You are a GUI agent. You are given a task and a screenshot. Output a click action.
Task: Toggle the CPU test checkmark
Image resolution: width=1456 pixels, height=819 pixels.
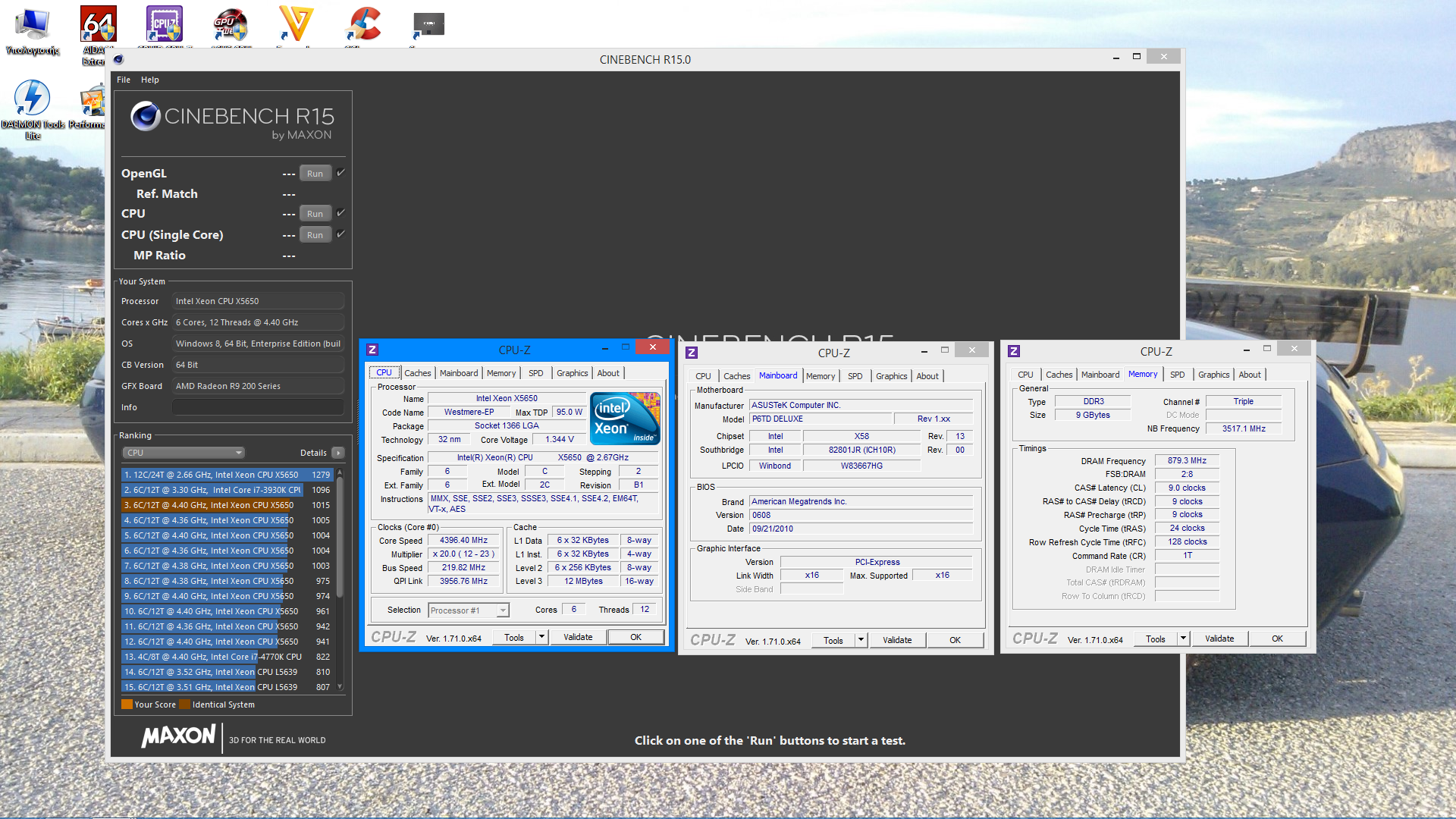point(340,213)
